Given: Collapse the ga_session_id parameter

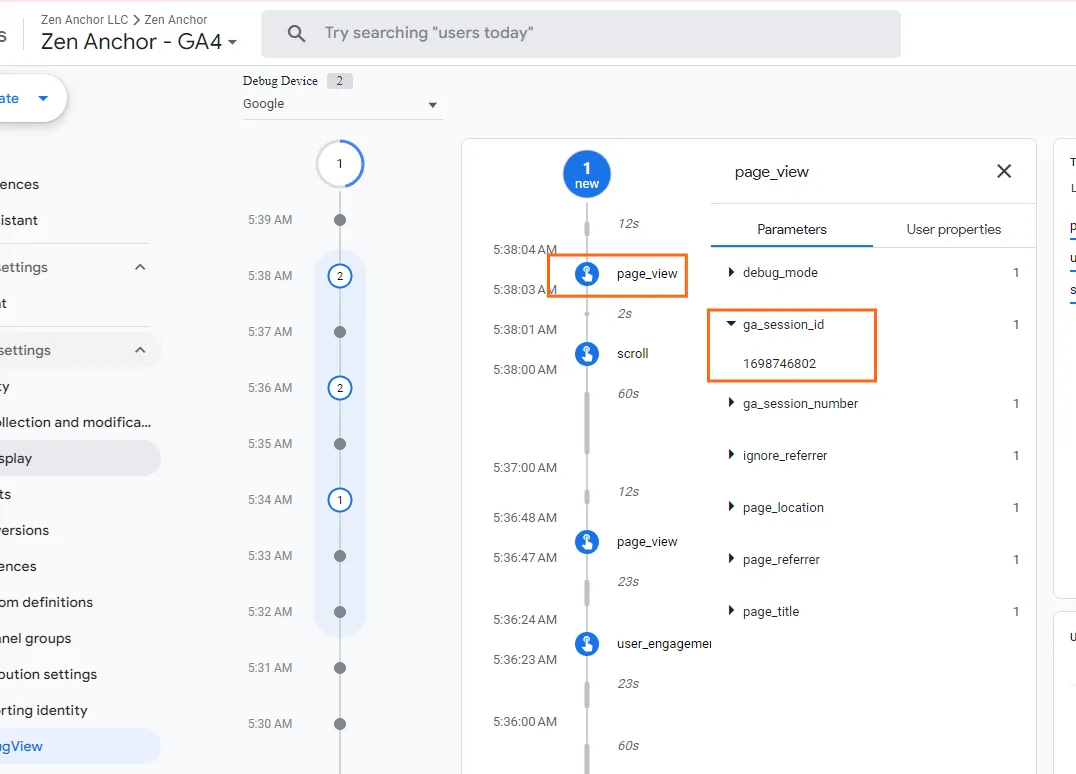Looking at the screenshot, I should tap(731, 324).
